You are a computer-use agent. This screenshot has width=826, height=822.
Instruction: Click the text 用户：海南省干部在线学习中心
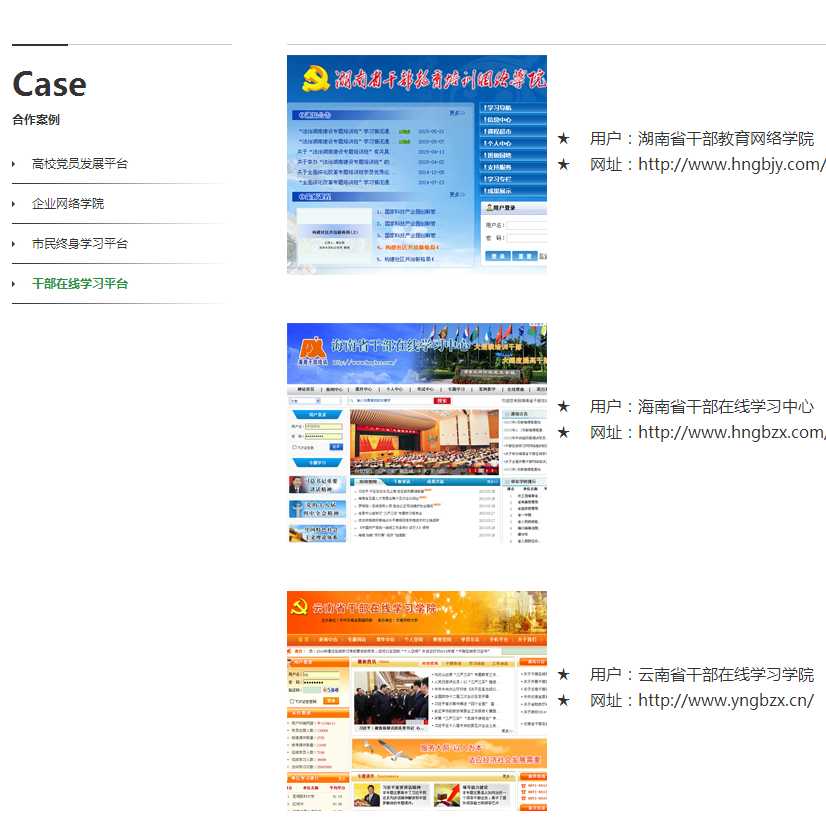click(x=702, y=406)
